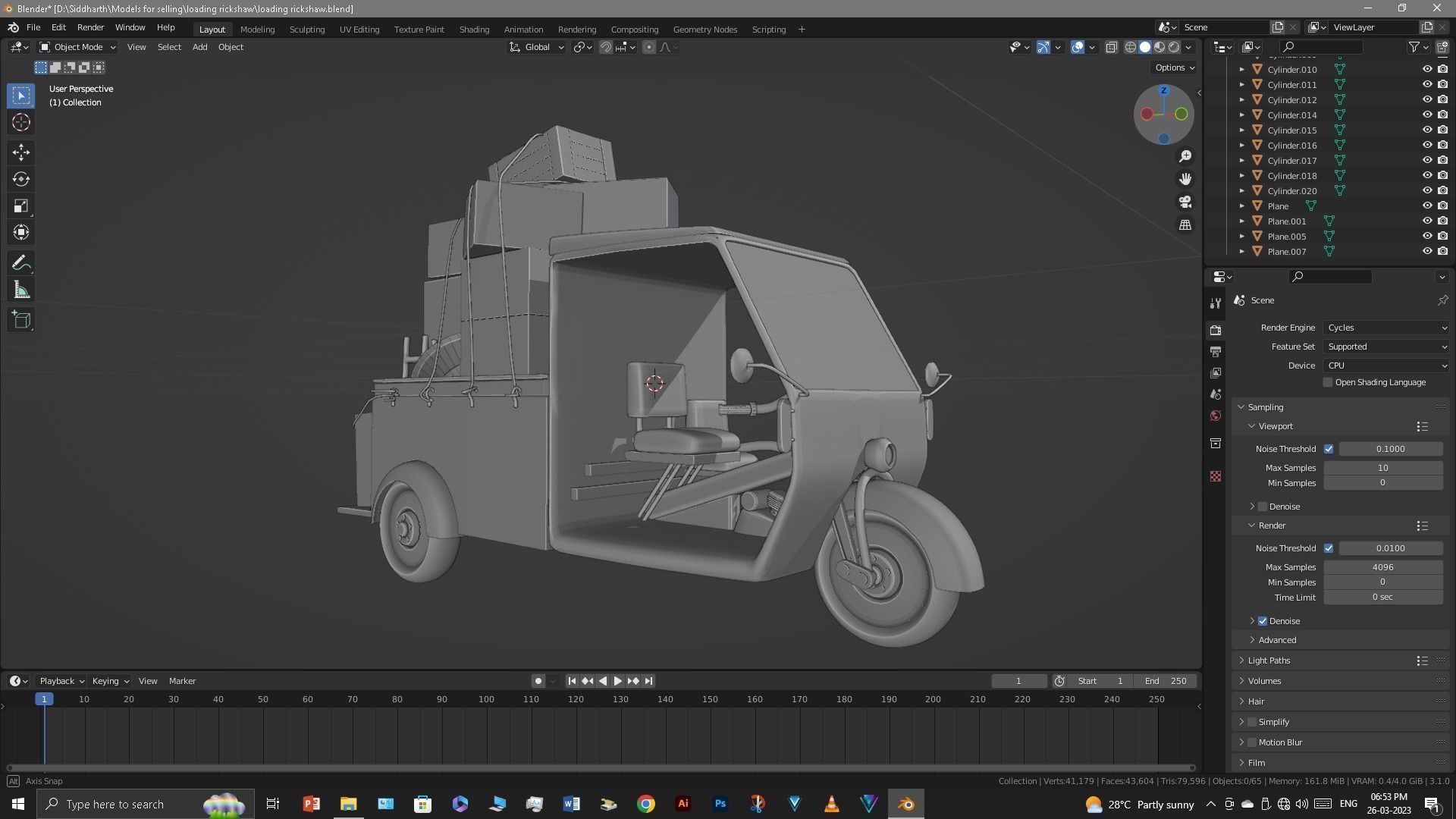
Task: Open the File menu
Action: (x=33, y=27)
